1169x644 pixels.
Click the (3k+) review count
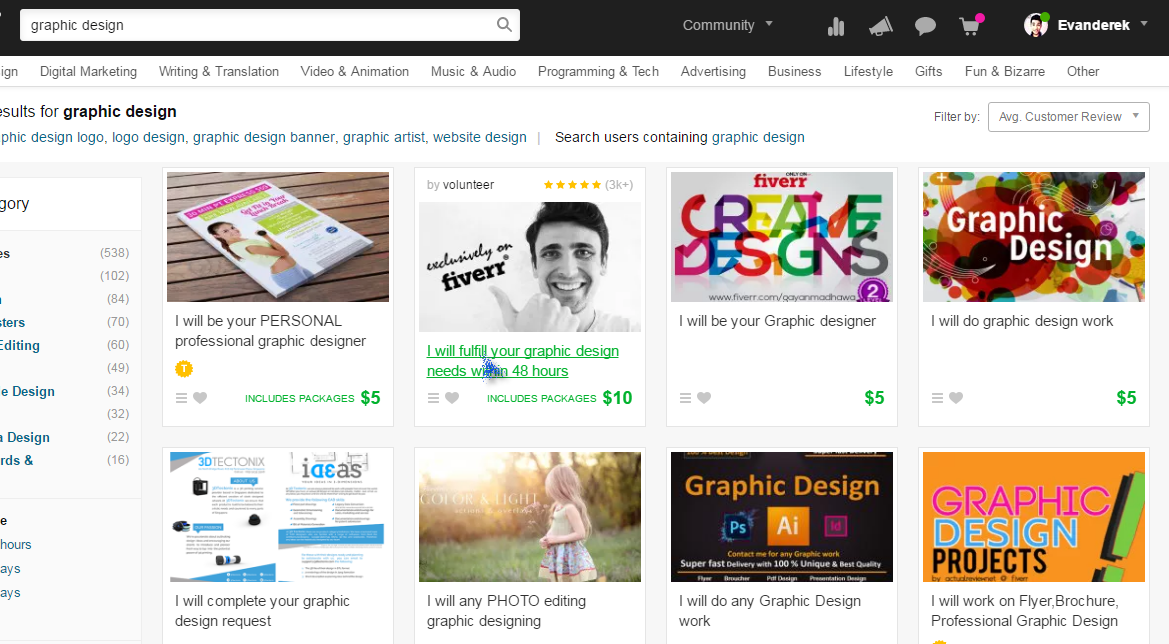tap(619, 185)
